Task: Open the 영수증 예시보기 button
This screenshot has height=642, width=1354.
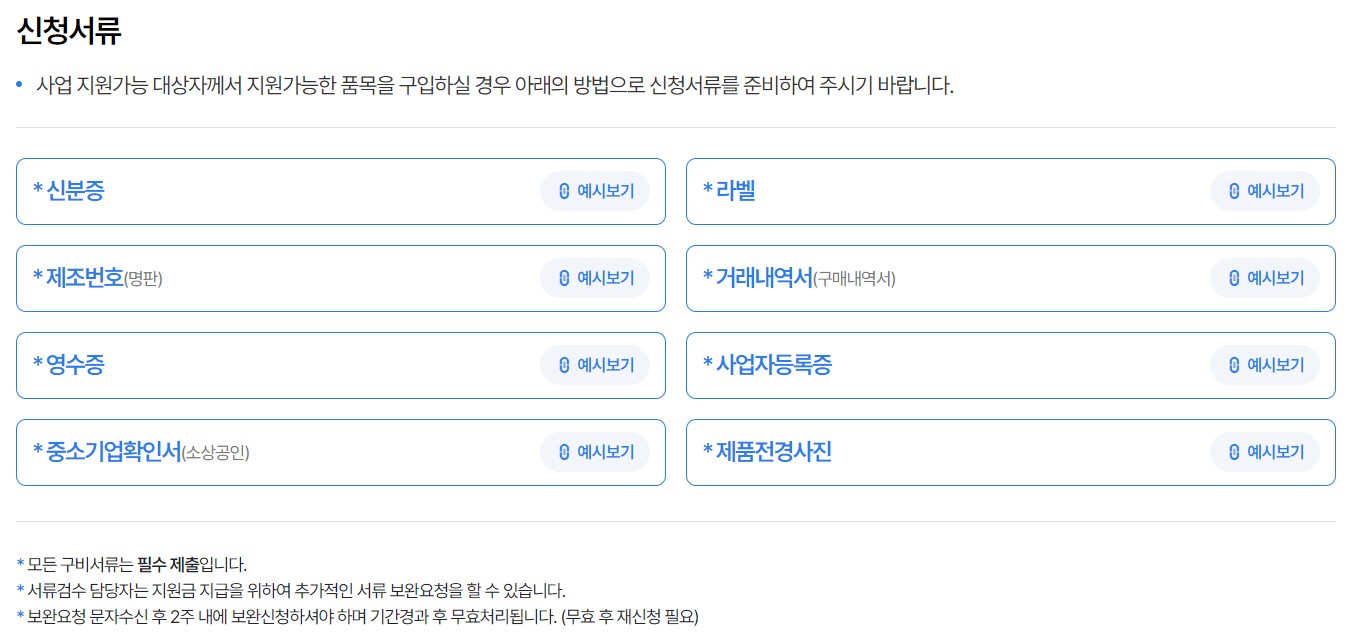Action: coord(596,365)
